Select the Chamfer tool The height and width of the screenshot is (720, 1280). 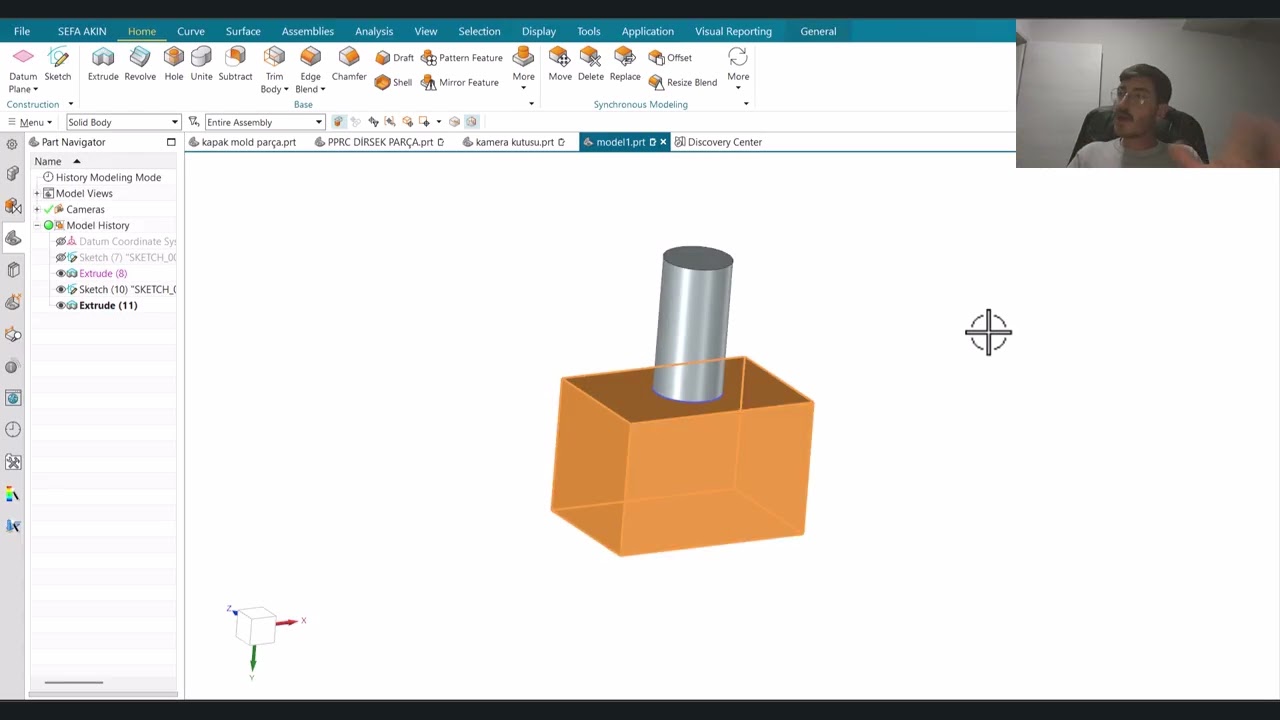349,64
